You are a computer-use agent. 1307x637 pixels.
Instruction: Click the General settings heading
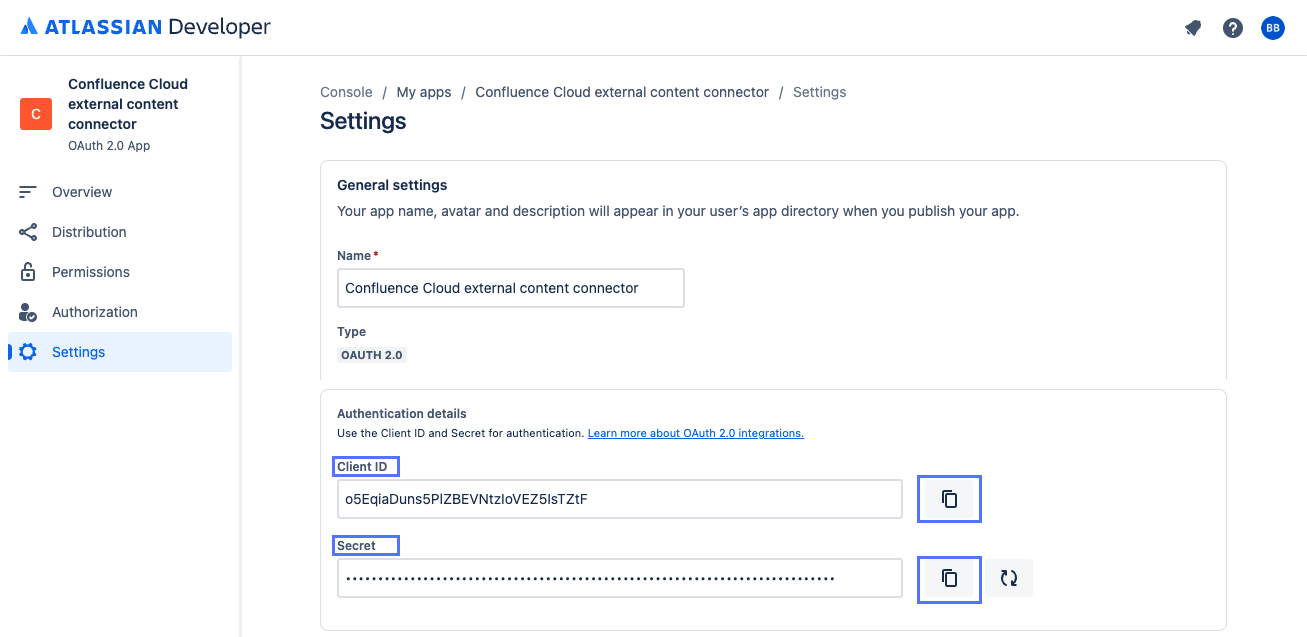[392, 185]
